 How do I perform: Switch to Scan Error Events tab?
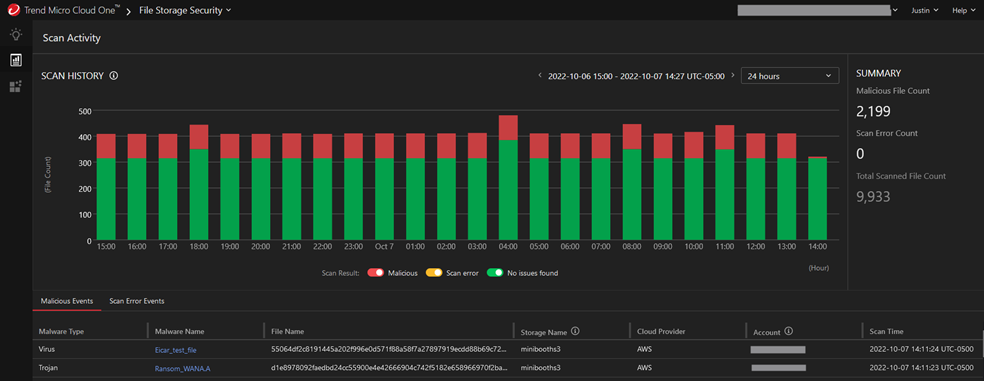[137, 301]
